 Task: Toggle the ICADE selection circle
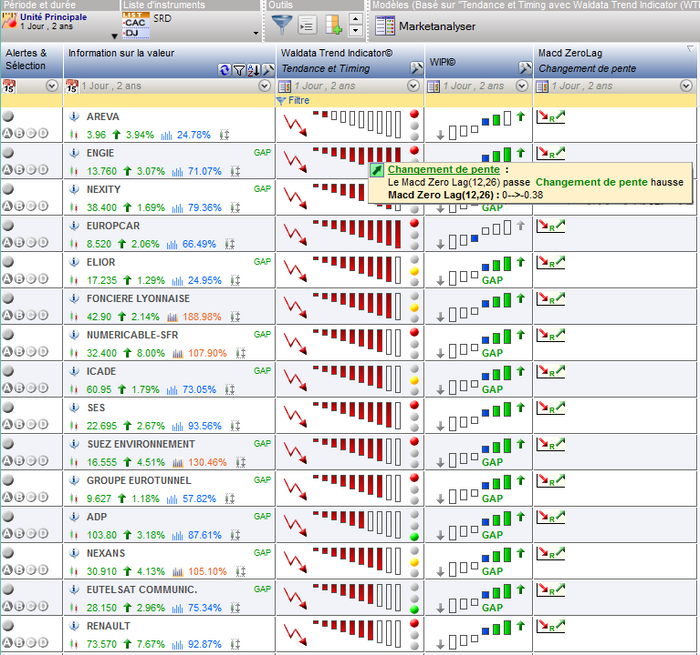[8, 371]
